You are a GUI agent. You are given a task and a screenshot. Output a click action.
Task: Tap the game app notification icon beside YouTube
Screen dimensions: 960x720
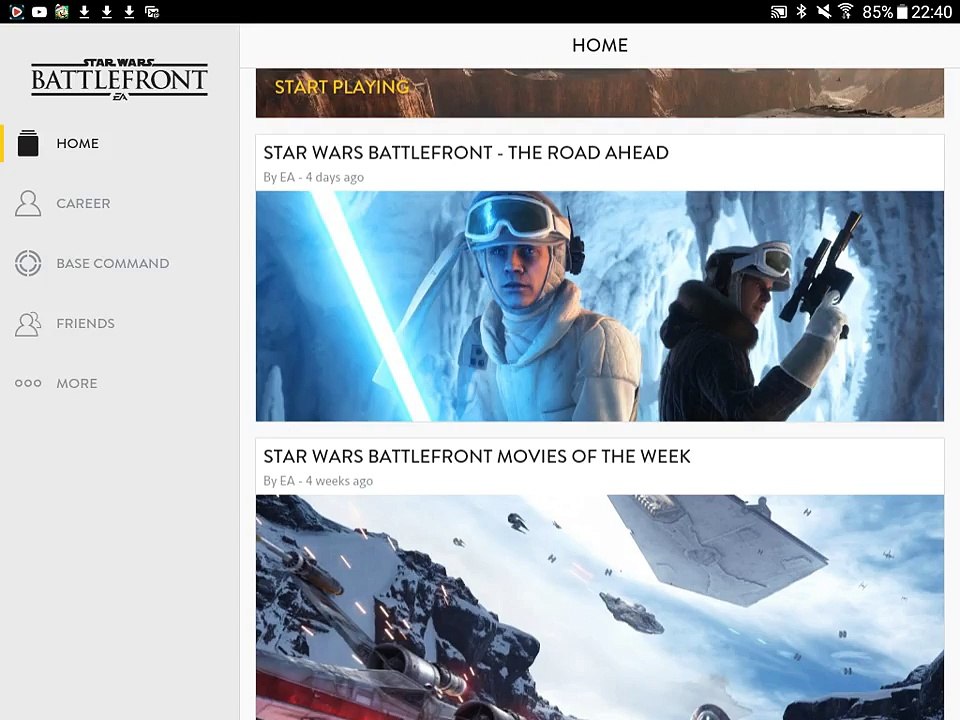pyautogui.click(x=62, y=12)
